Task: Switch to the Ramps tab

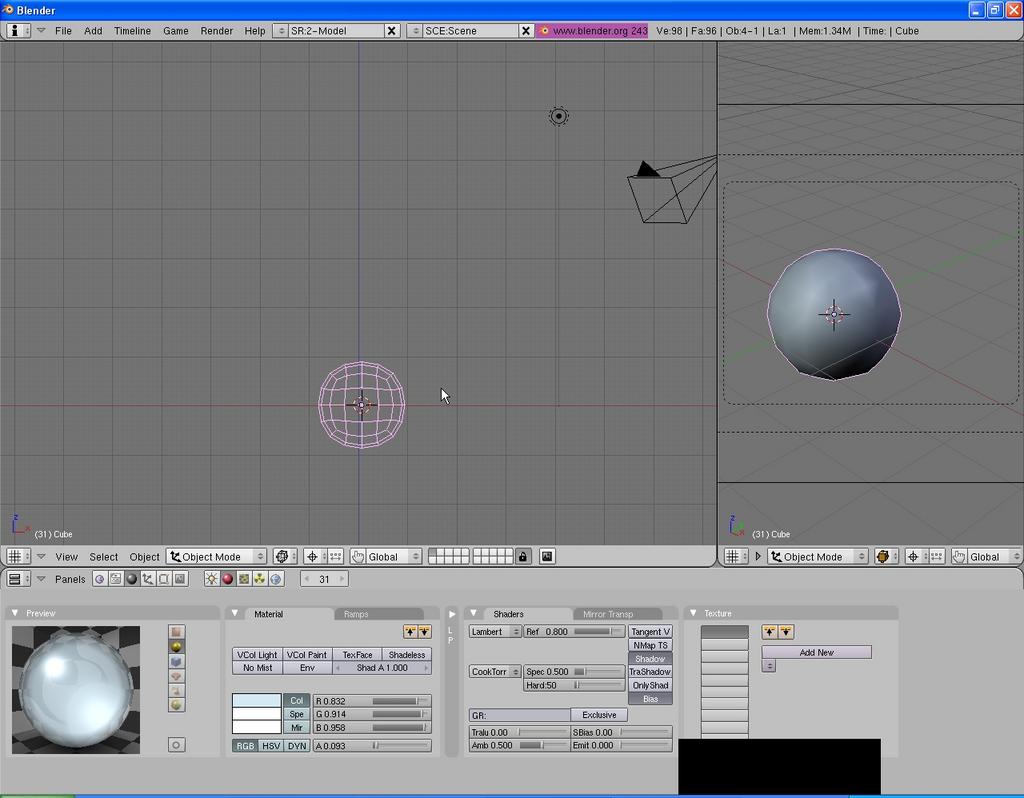Action: pos(356,614)
